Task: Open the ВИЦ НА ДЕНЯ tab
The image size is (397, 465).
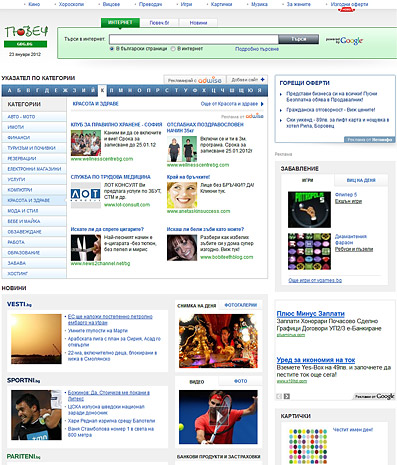Action: coord(361,180)
